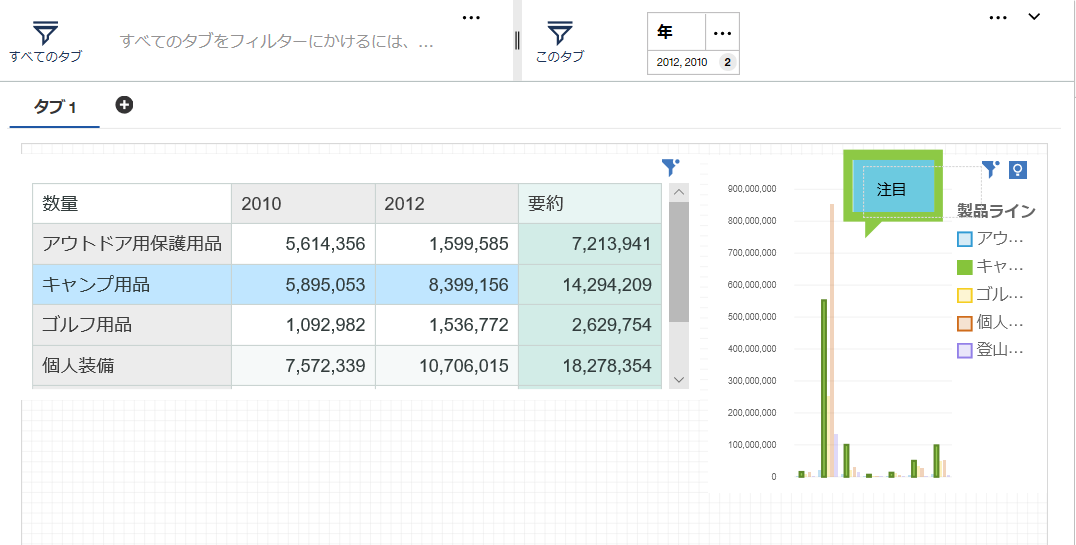Screen dimensions: 1076x545
Task: Toggle ゴルフ legend item in chart
Action: point(990,295)
